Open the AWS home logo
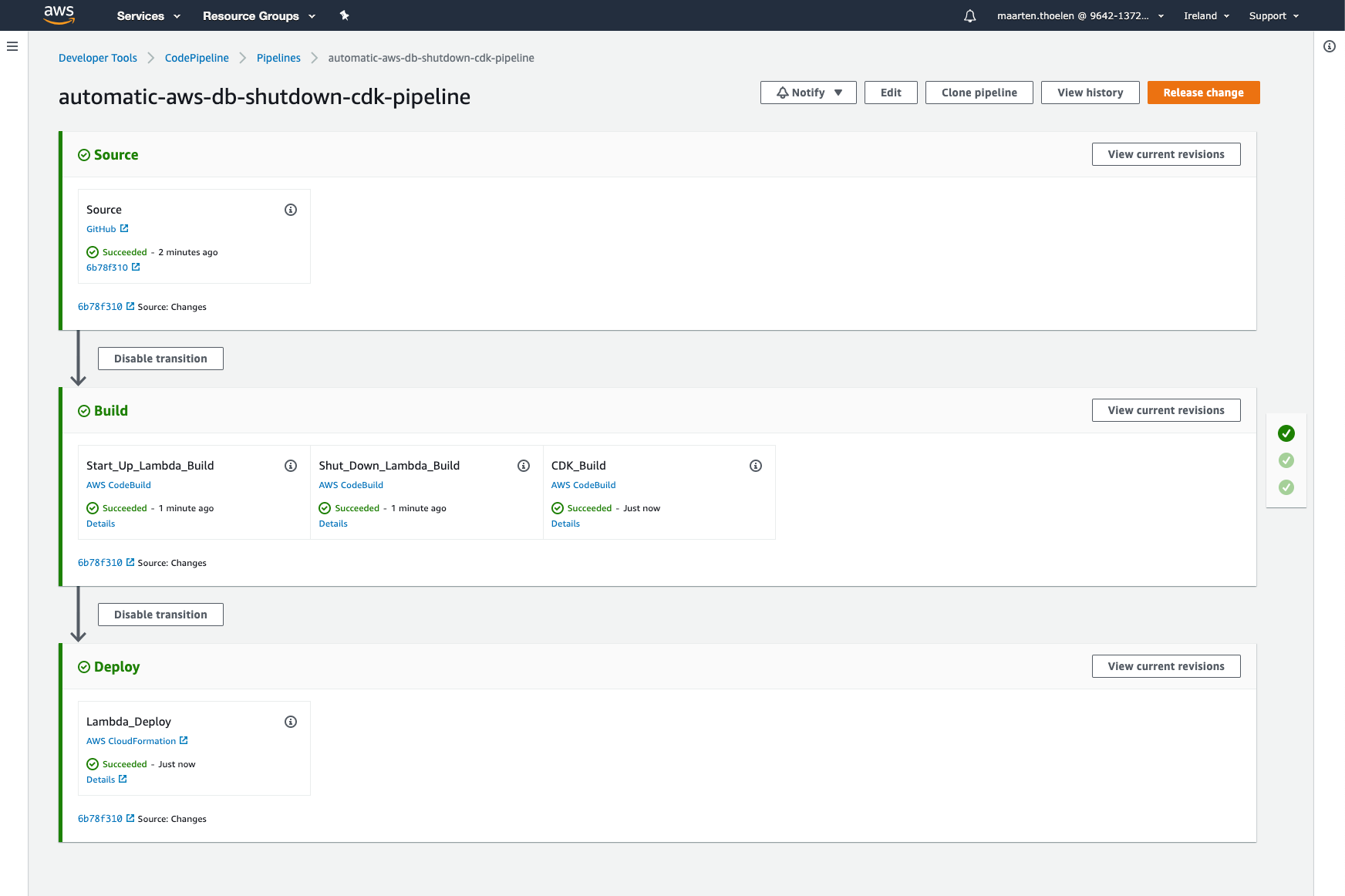 [59, 15]
